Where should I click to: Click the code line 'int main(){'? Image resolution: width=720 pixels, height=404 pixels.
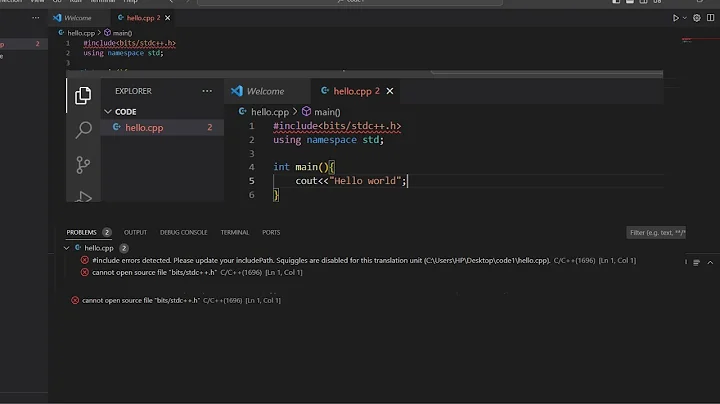pos(304,167)
